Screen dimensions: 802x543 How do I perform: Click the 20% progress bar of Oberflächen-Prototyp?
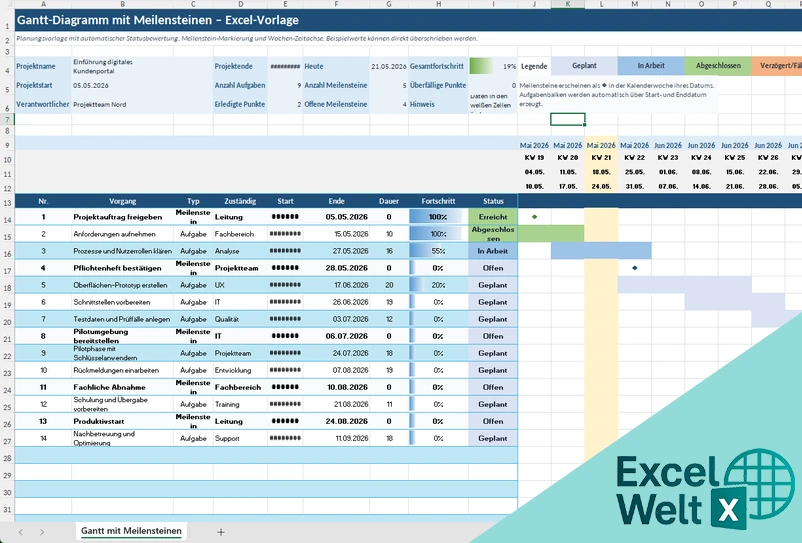pos(438,285)
